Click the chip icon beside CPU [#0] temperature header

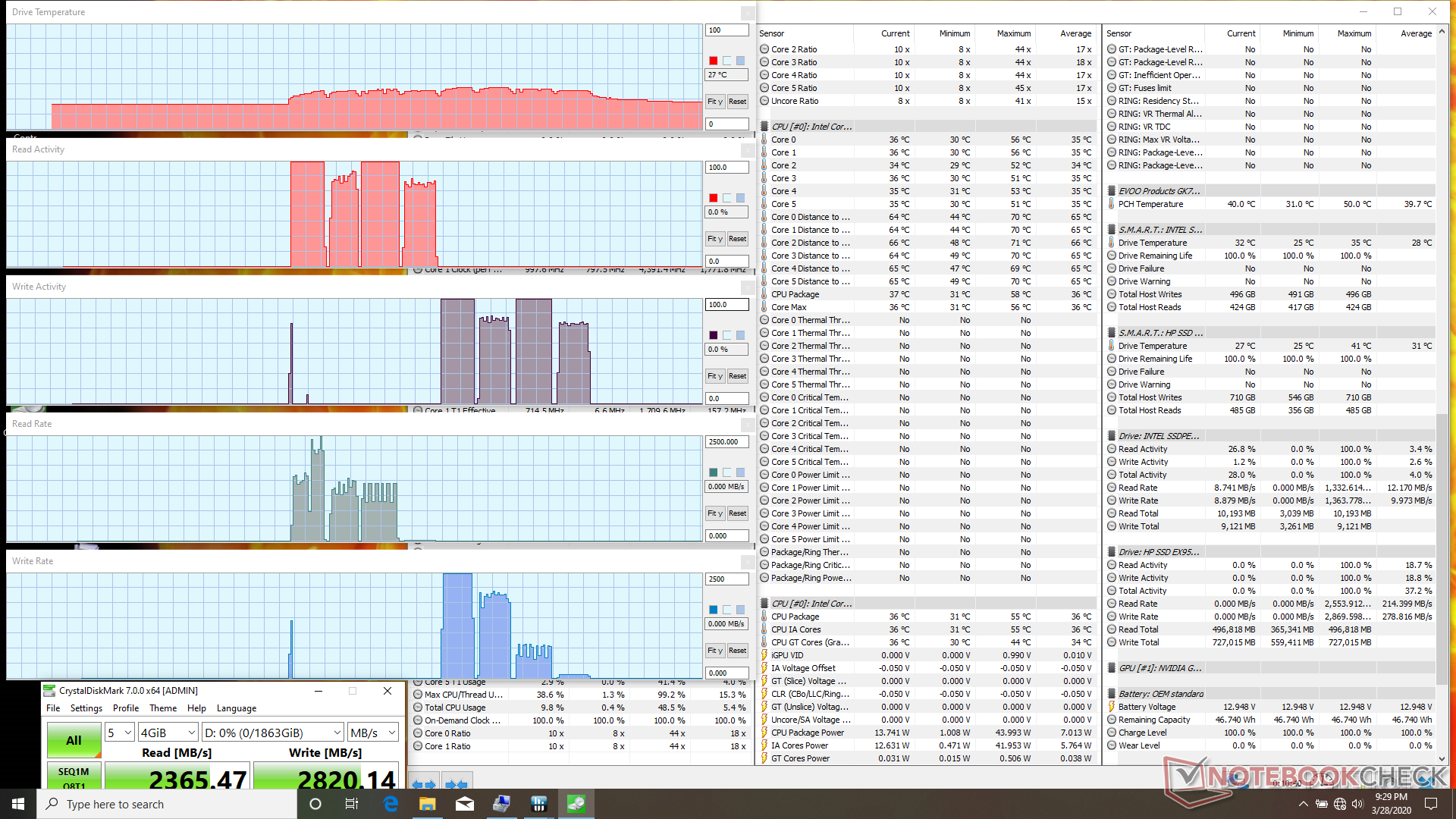pyautogui.click(x=764, y=127)
